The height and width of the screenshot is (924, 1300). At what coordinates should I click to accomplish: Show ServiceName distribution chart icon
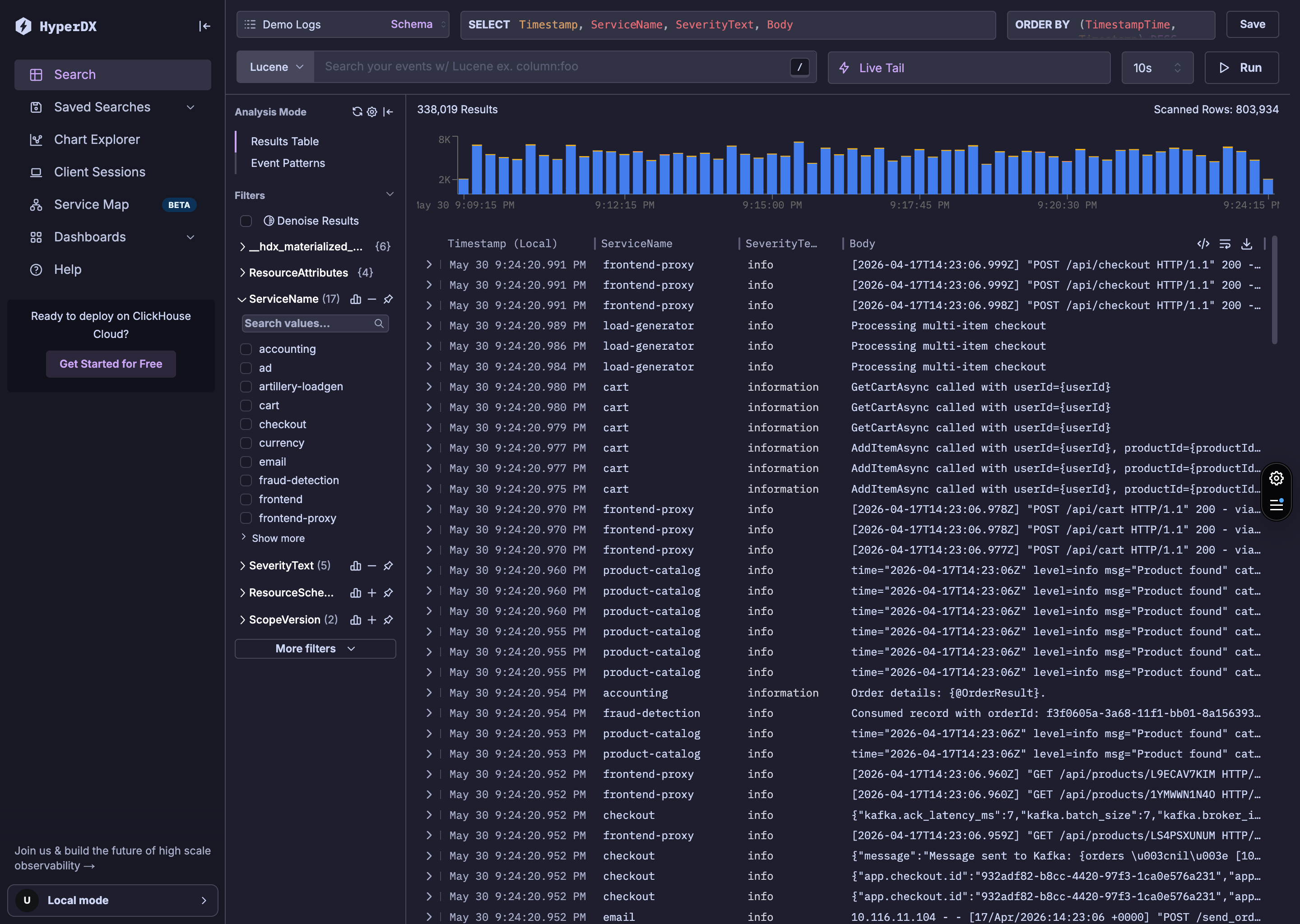point(356,299)
